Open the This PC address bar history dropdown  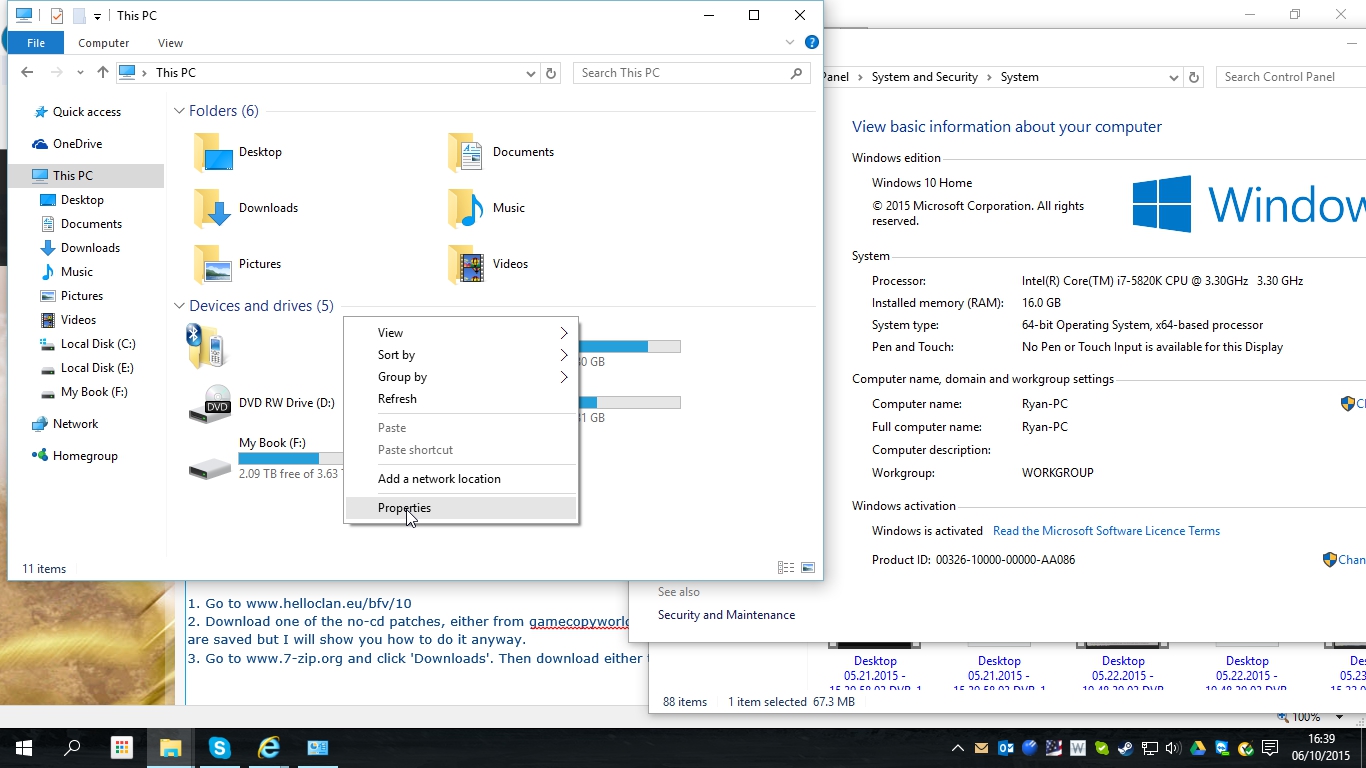click(x=531, y=73)
